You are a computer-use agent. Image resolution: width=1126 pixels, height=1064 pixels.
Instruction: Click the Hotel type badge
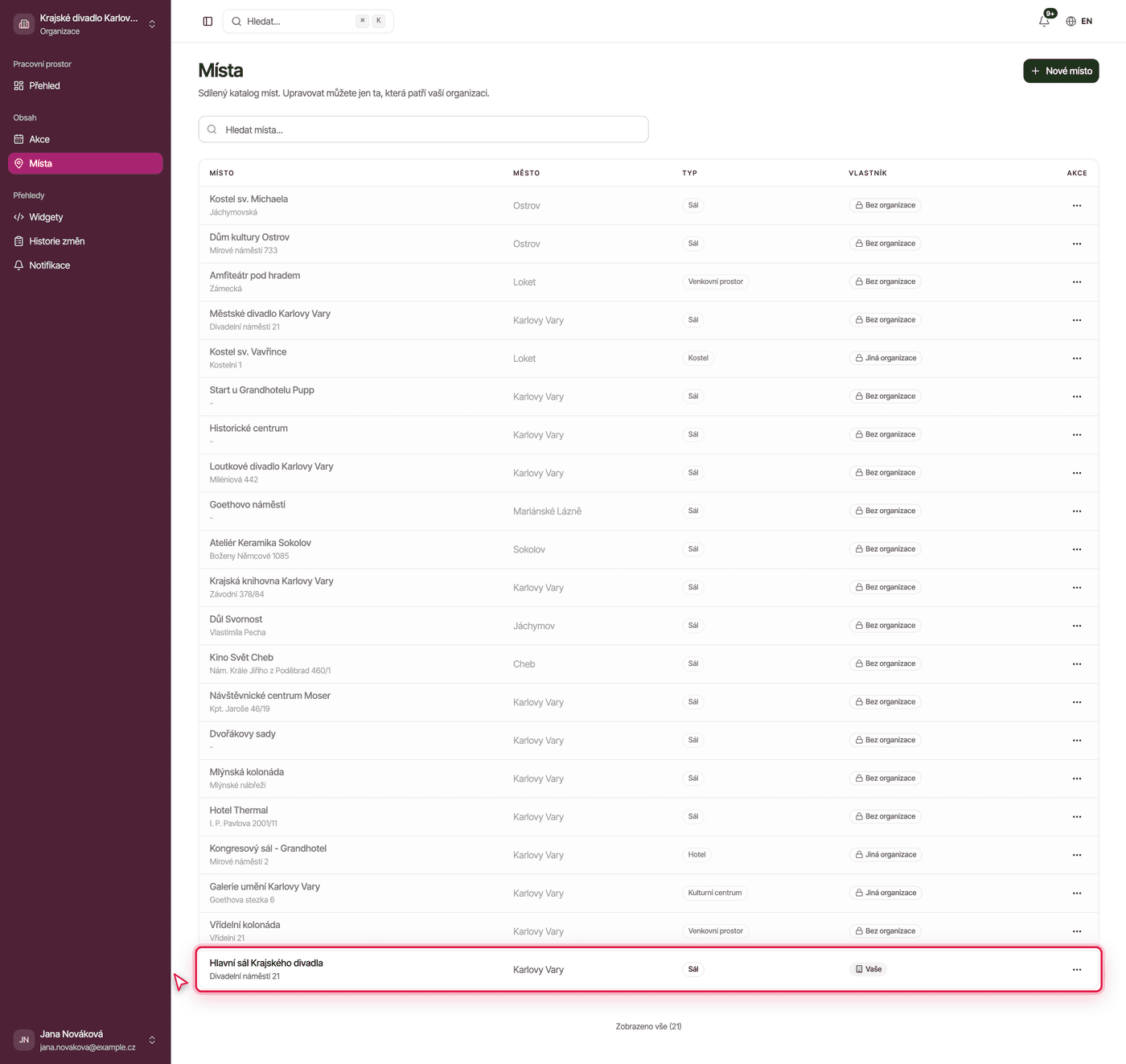coord(697,855)
